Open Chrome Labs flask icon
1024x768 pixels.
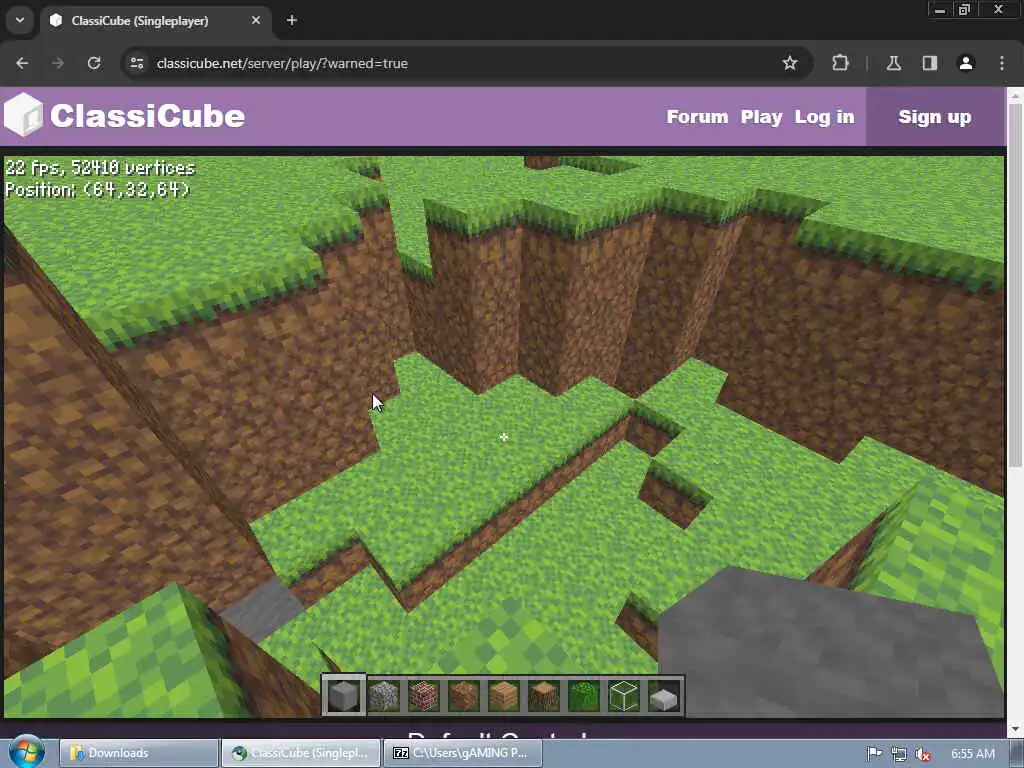coord(893,63)
